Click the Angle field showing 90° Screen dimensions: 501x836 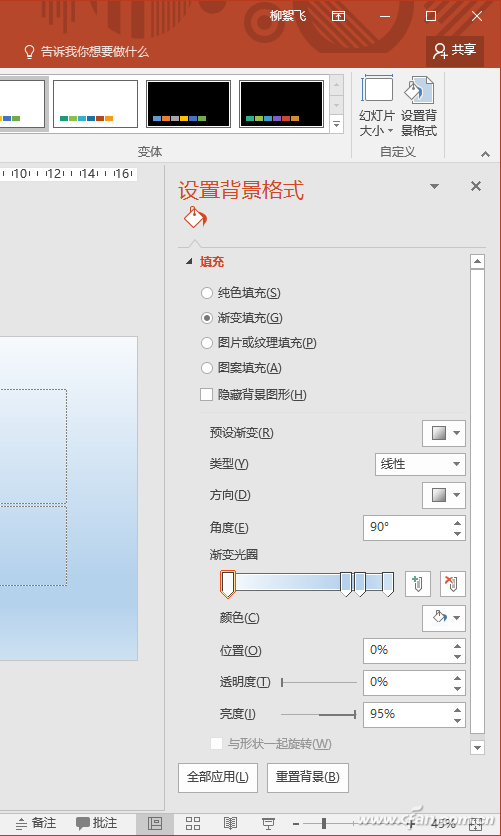coord(406,528)
